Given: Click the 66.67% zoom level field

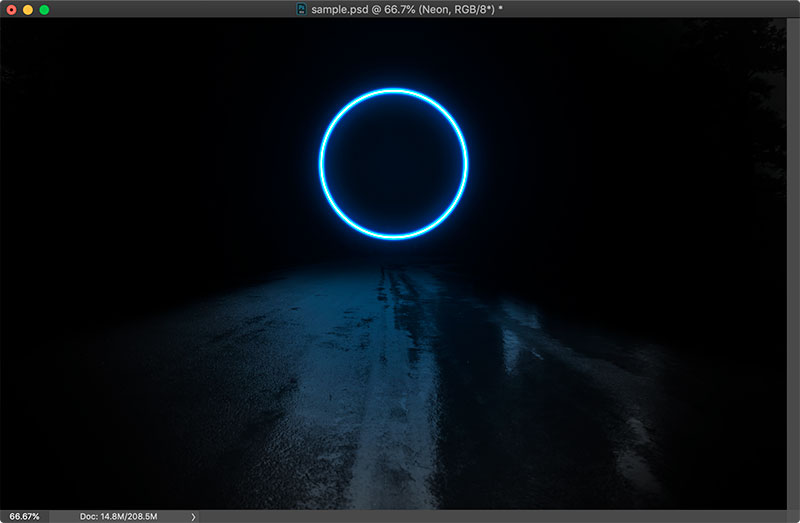Looking at the screenshot, I should (x=24, y=516).
